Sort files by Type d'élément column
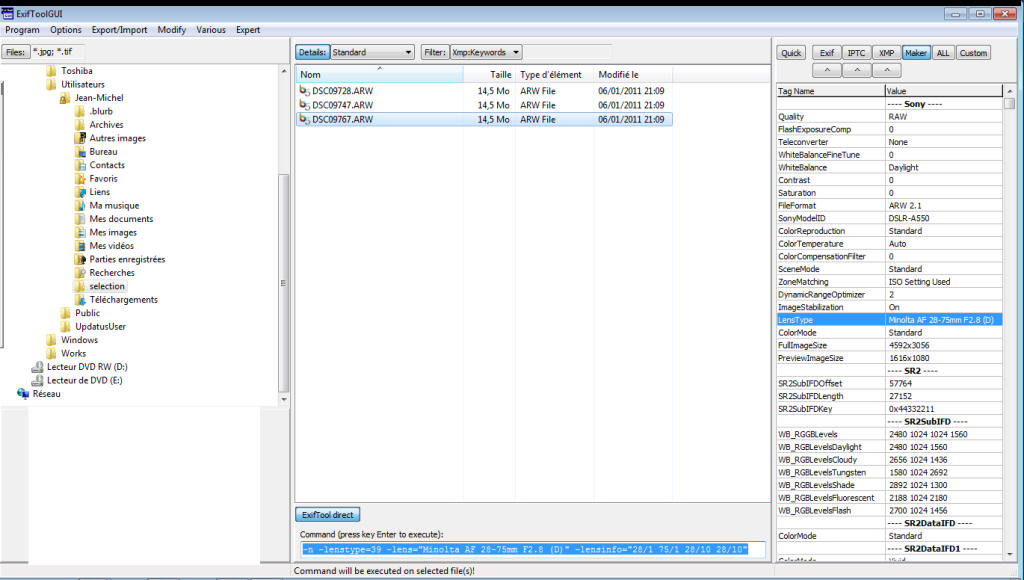This screenshot has height=580, width=1024. (554, 74)
